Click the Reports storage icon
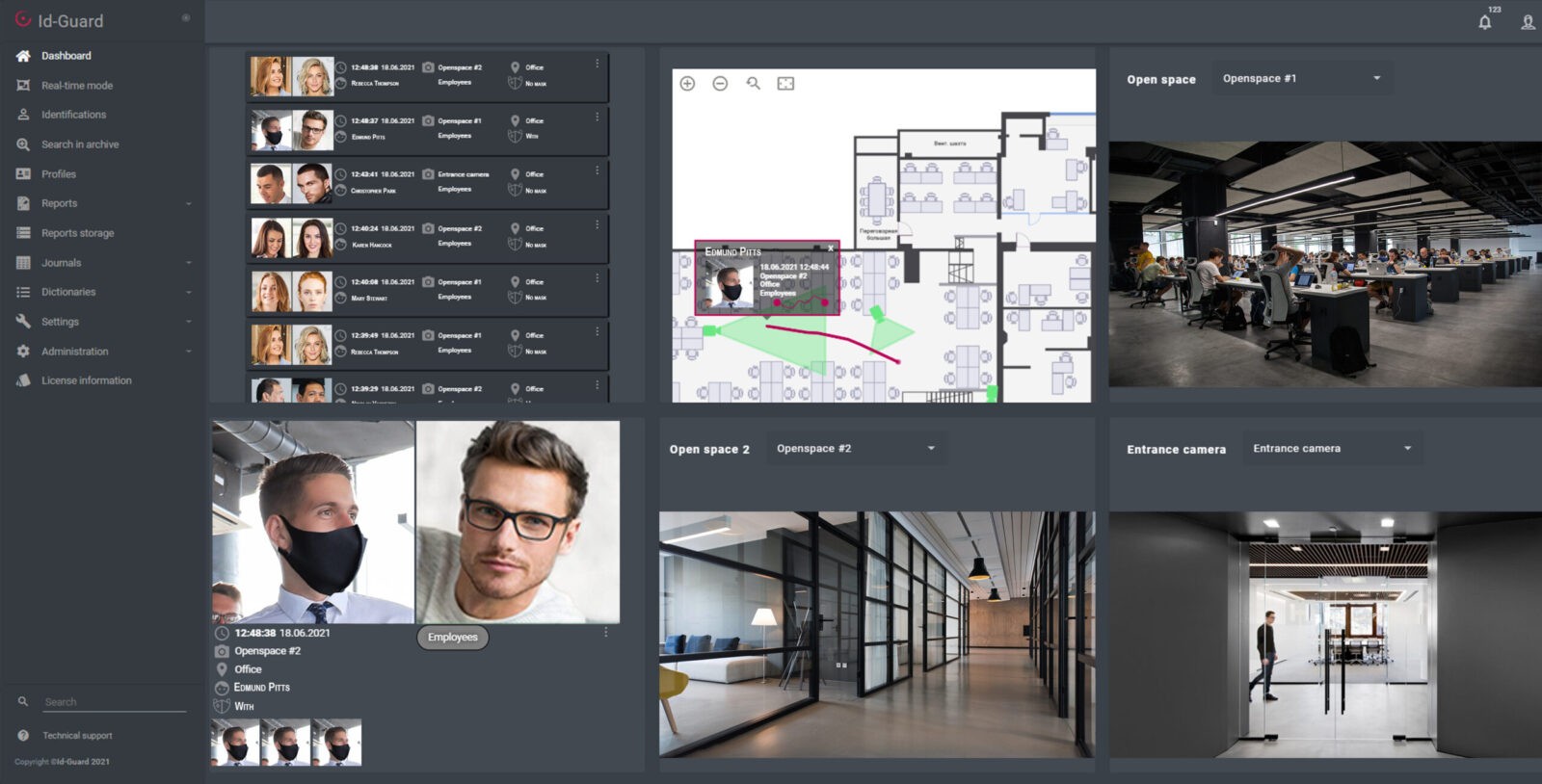The width and height of the screenshot is (1542, 784). coord(23,233)
